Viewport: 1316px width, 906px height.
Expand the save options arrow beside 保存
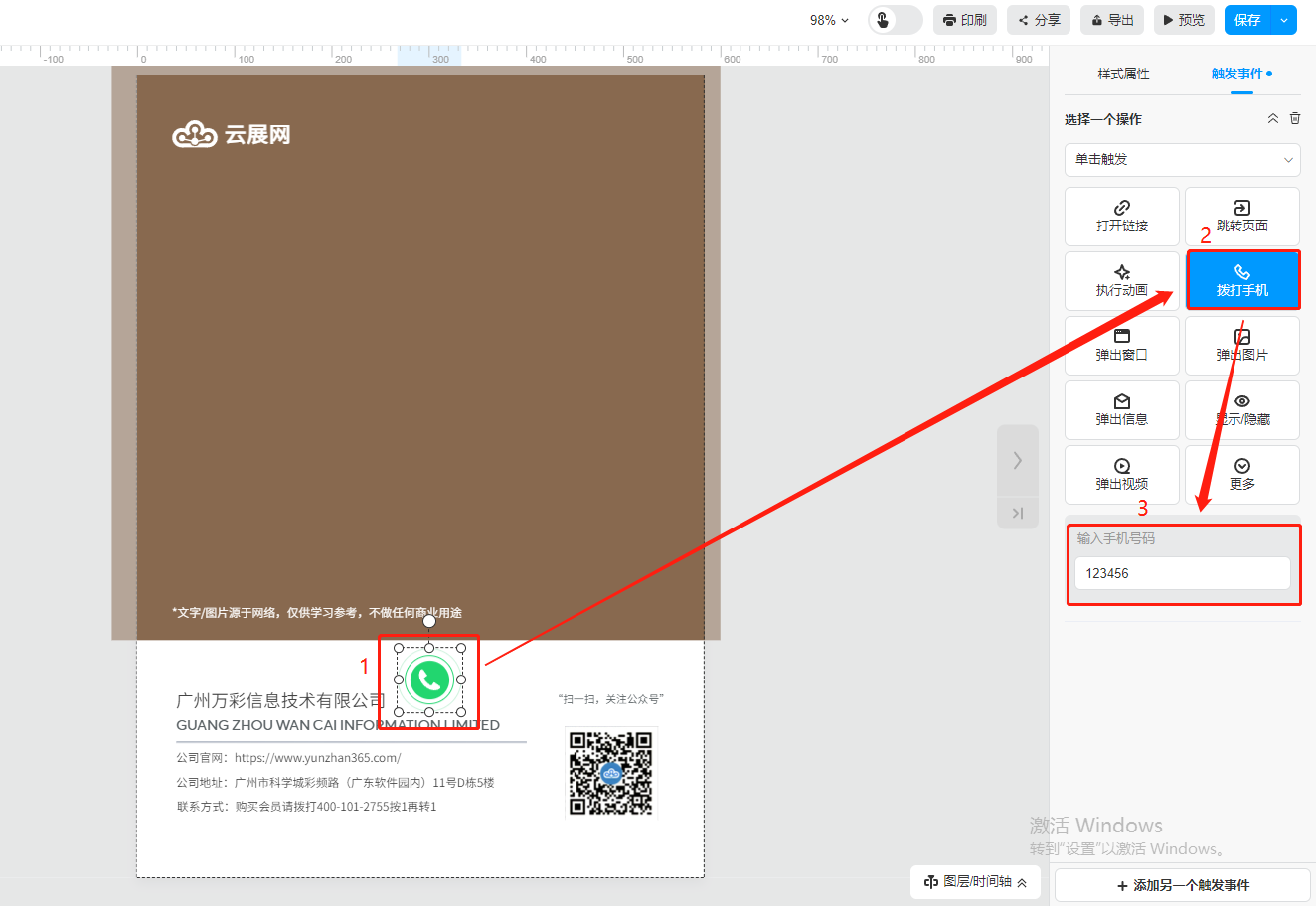[1284, 20]
